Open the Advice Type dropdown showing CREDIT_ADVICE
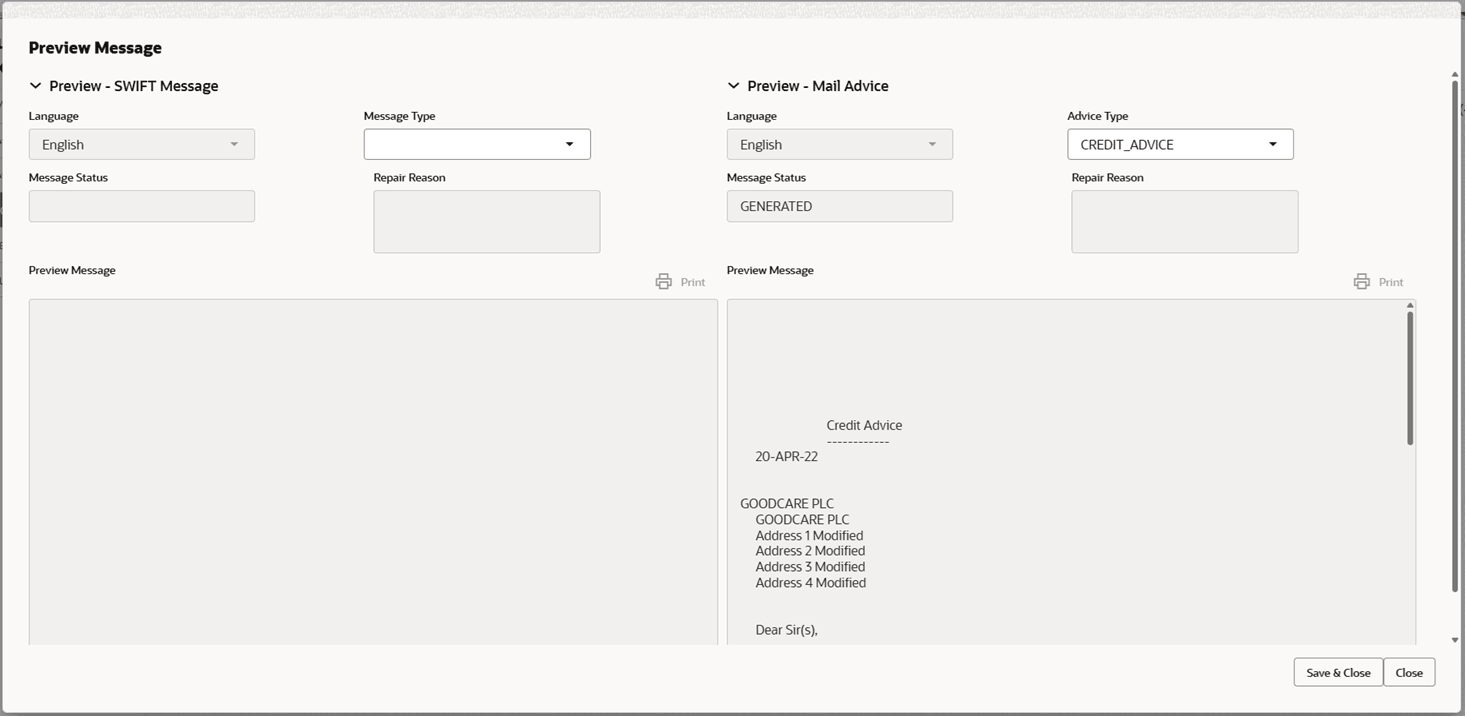The height and width of the screenshot is (717, 1467). click(x=1180, y=144)
